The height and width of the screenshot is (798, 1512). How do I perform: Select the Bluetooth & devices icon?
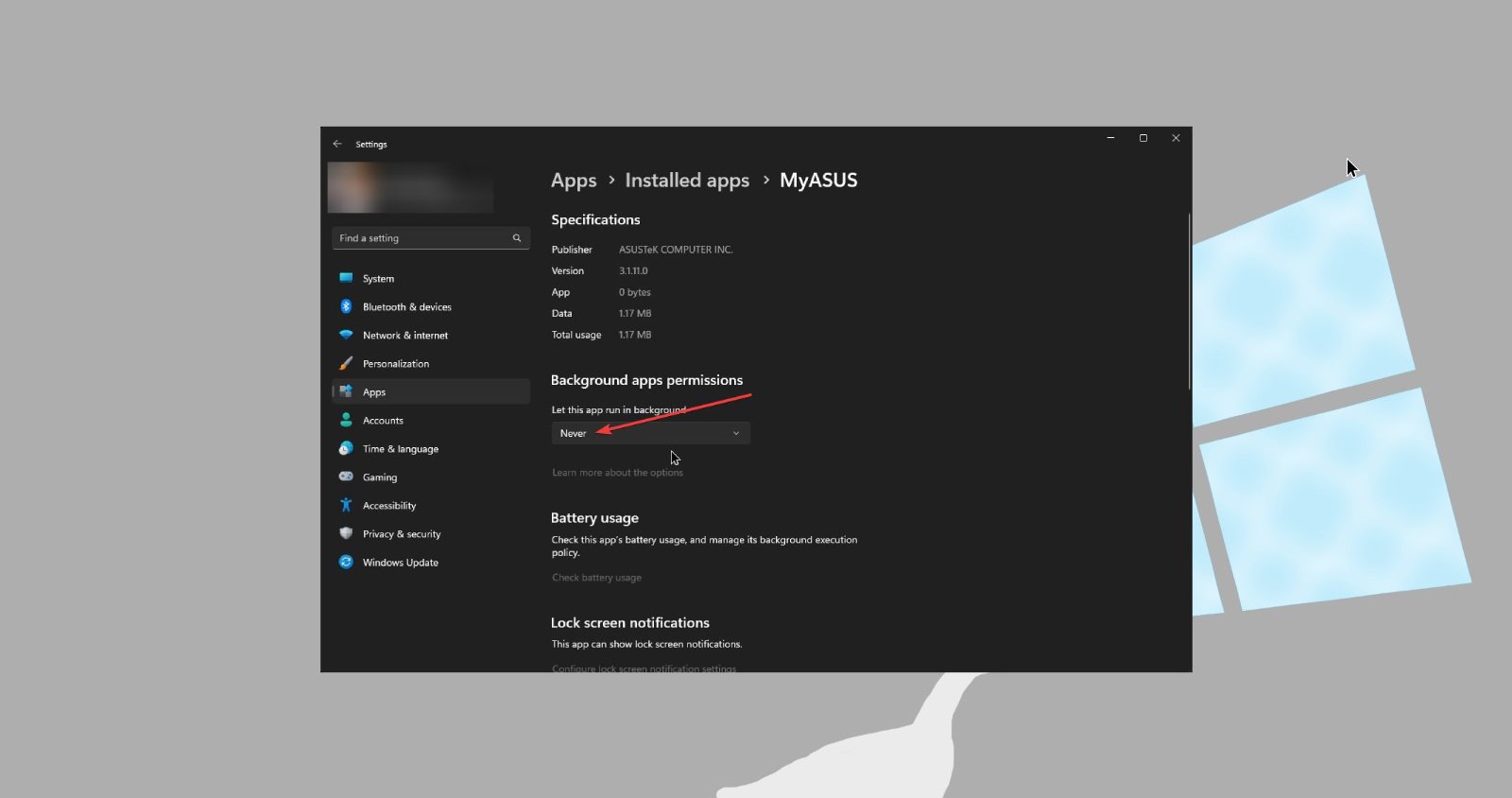pos(346,306)
